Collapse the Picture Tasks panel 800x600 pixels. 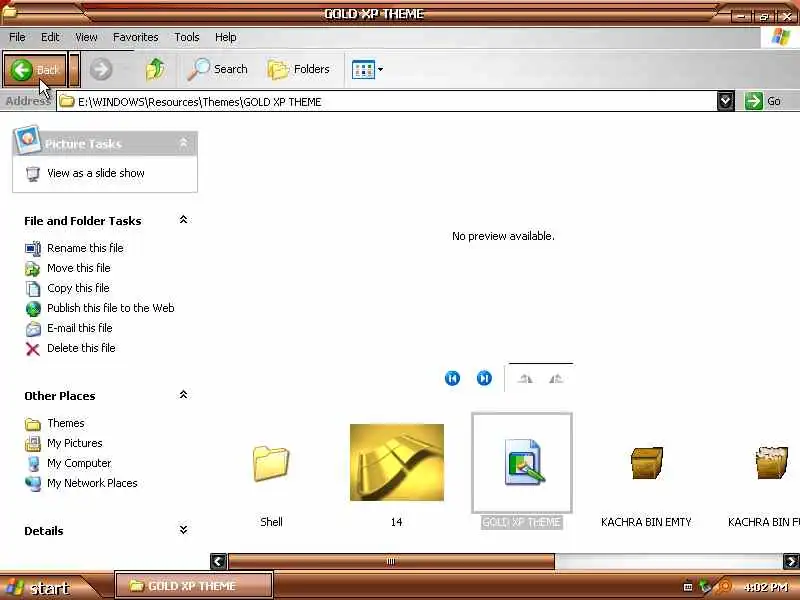[183, 143]
